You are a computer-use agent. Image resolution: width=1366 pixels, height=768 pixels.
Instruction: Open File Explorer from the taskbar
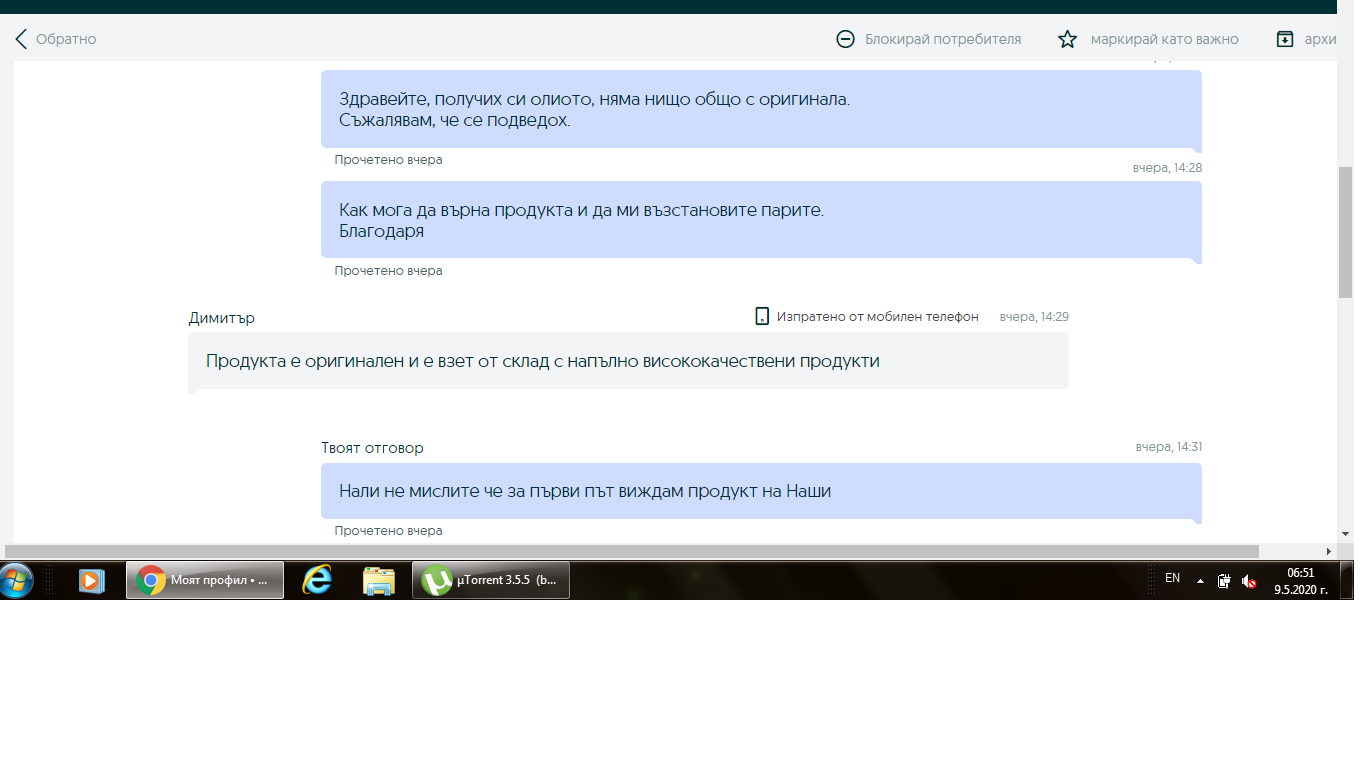(x=379, y=580)
